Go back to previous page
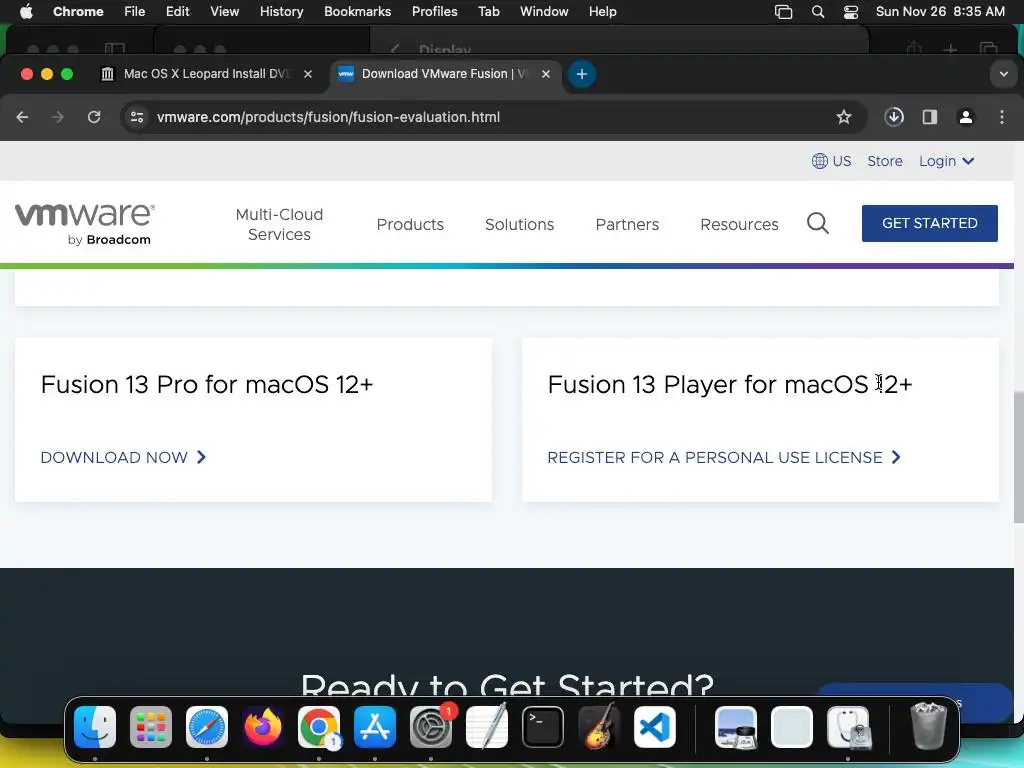 [x=22, y=117]
